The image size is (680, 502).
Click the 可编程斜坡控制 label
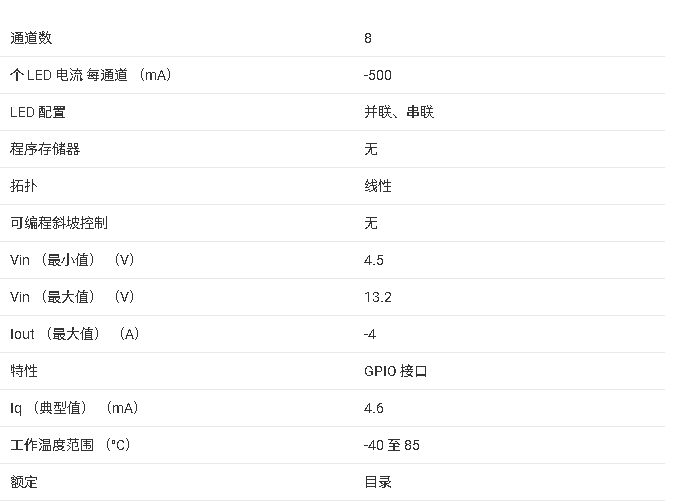59,223
